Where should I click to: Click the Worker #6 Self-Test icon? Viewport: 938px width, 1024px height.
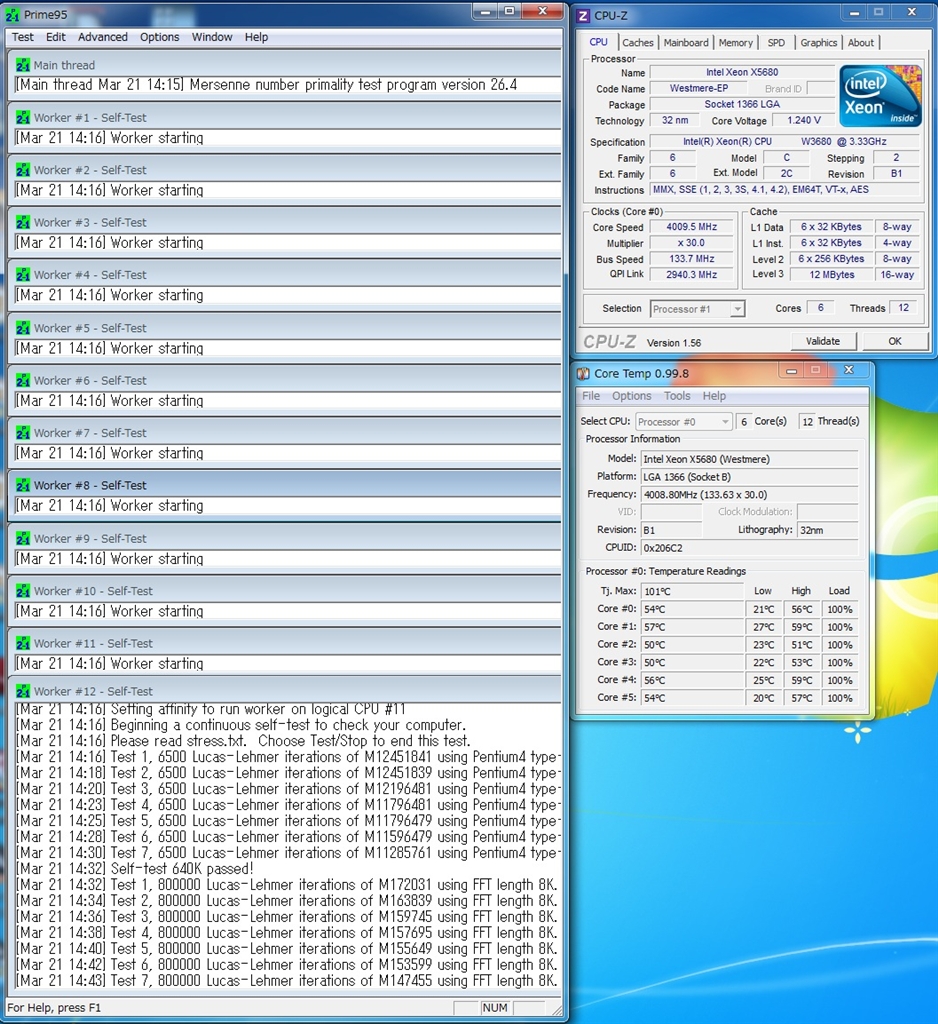(23, 380)
